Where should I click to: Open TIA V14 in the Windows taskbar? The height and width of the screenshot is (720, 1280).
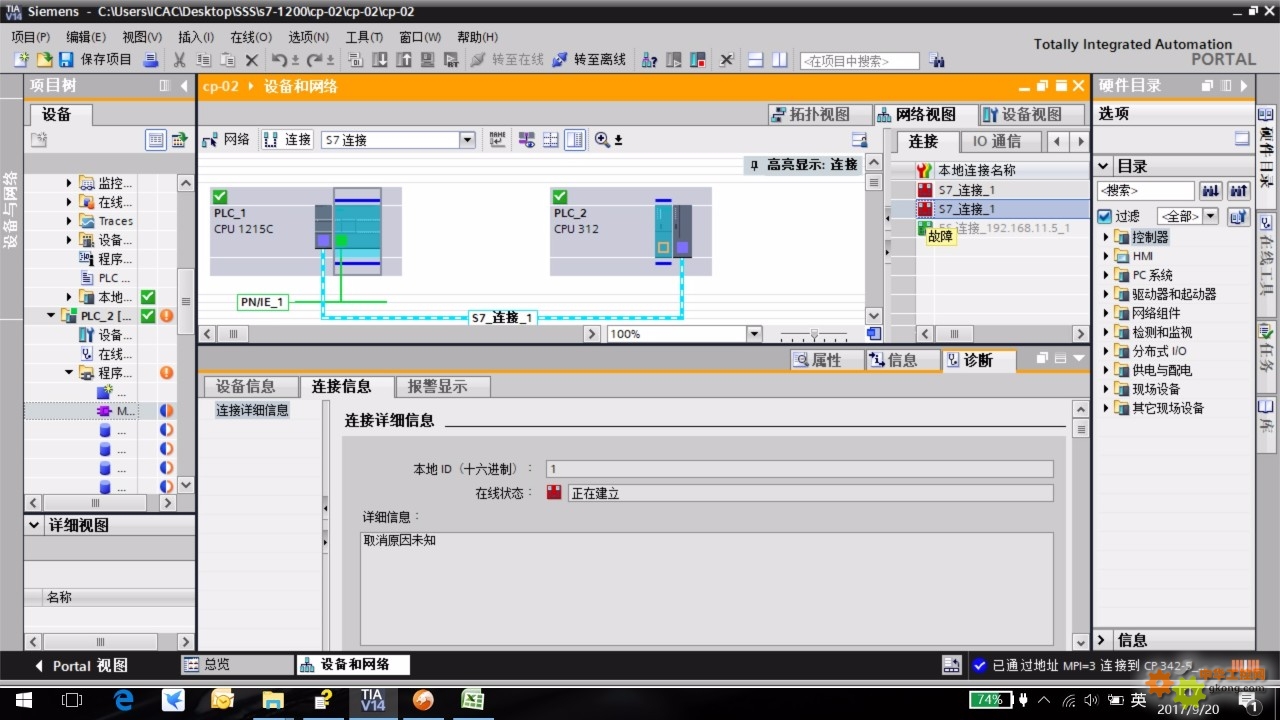pos(372,700)
